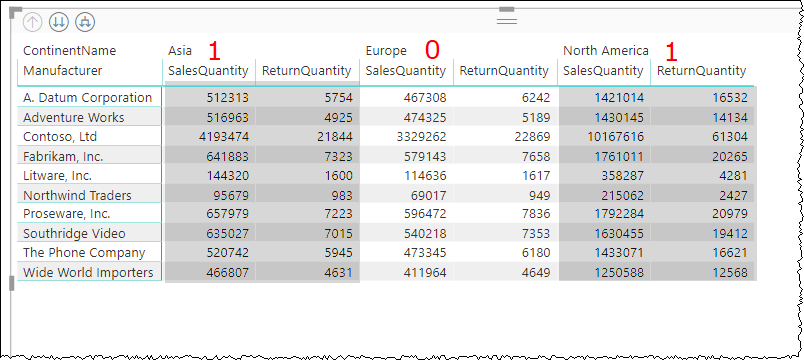Image resolution: width=804 pixels, height=362 pixels.
Task: Sort by ReturnQuantity under Europe
Action: click(x=504, y=70)
